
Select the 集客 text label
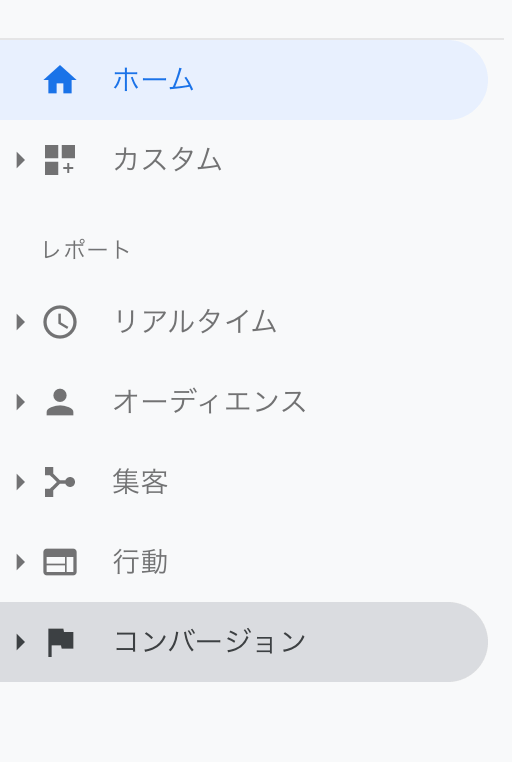tap(140, 482)
